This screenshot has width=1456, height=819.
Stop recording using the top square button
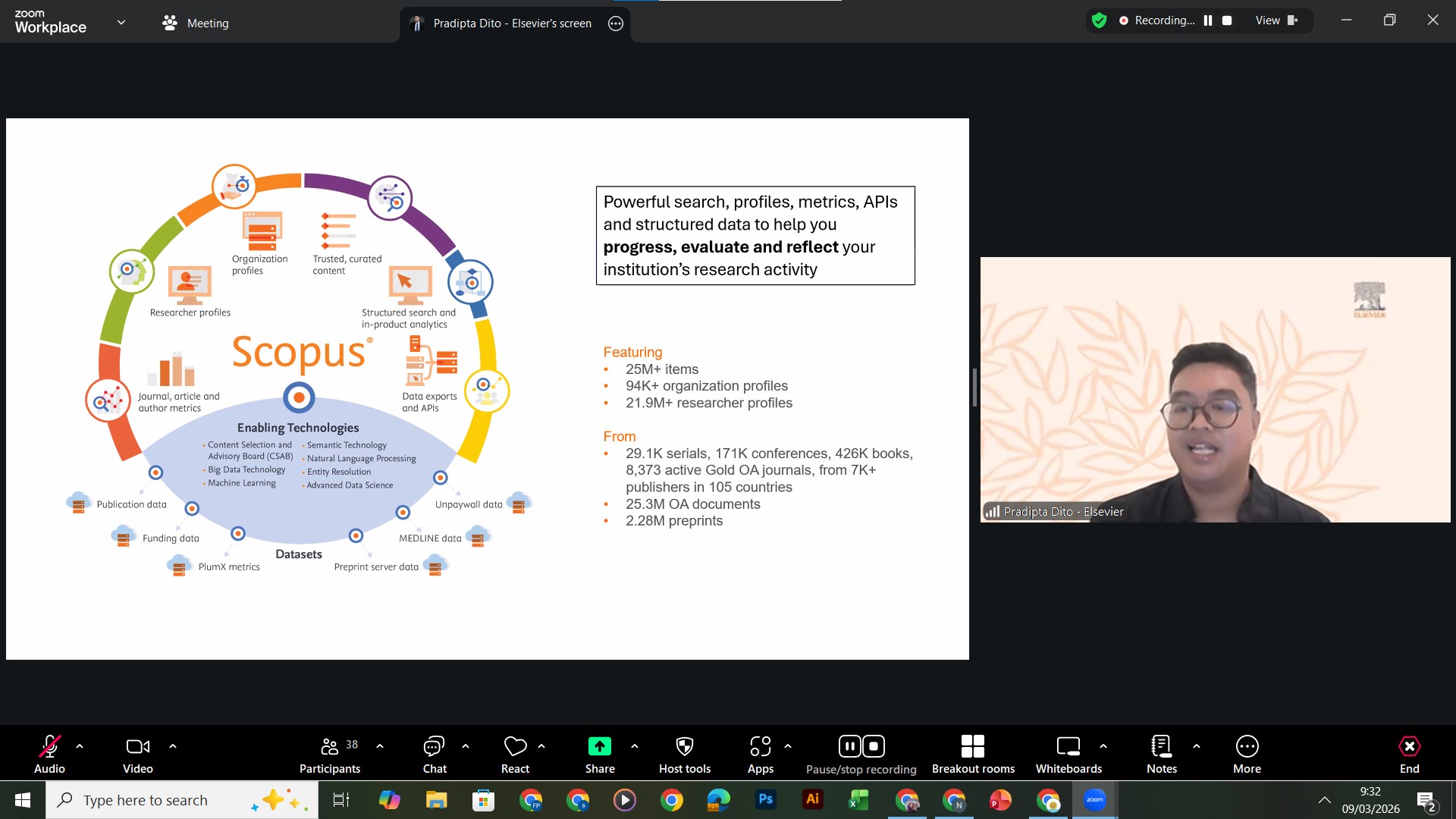click(x=1227, y=20)
